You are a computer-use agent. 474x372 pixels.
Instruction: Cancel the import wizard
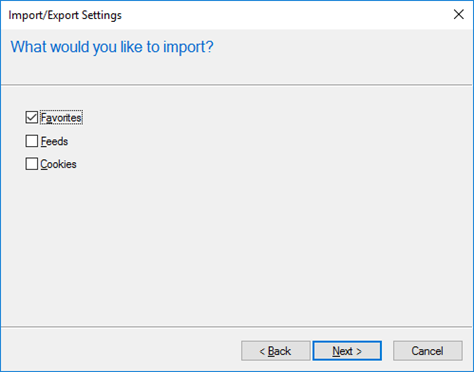pyautogui.click(x=428, y=351)
